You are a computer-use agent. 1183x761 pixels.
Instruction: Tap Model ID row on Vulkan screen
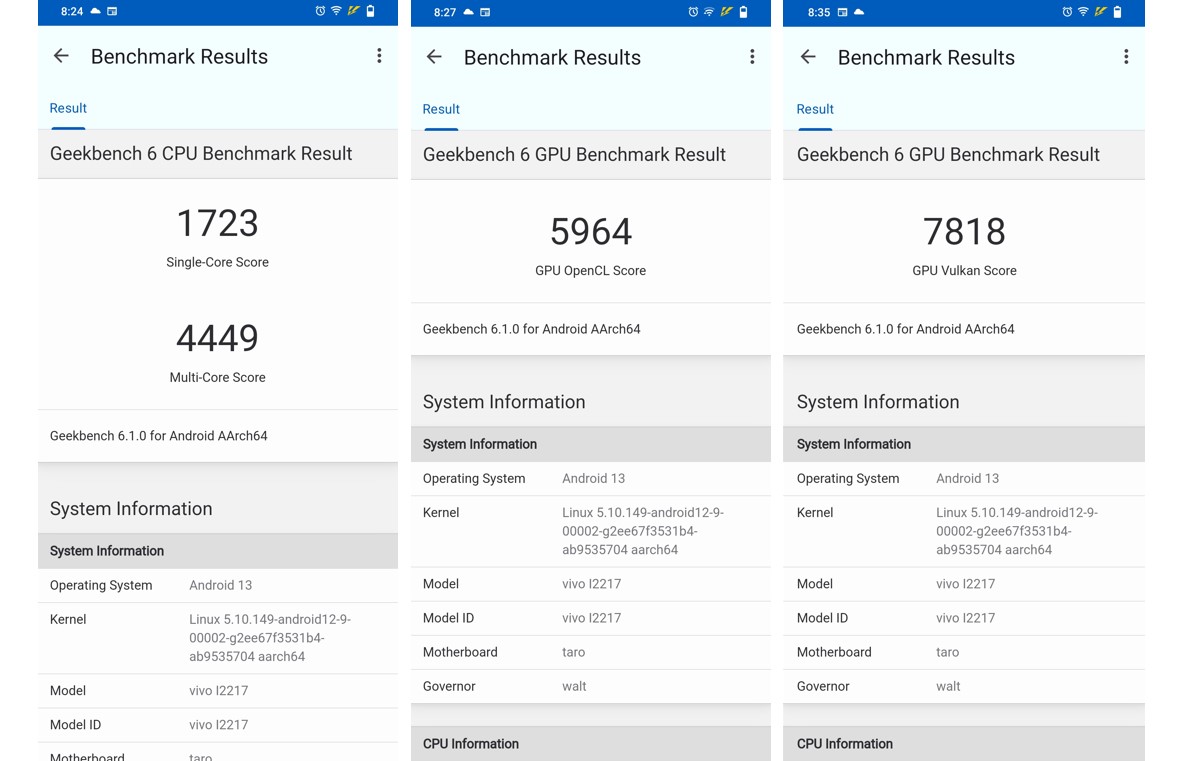click(x=964, y=618)
